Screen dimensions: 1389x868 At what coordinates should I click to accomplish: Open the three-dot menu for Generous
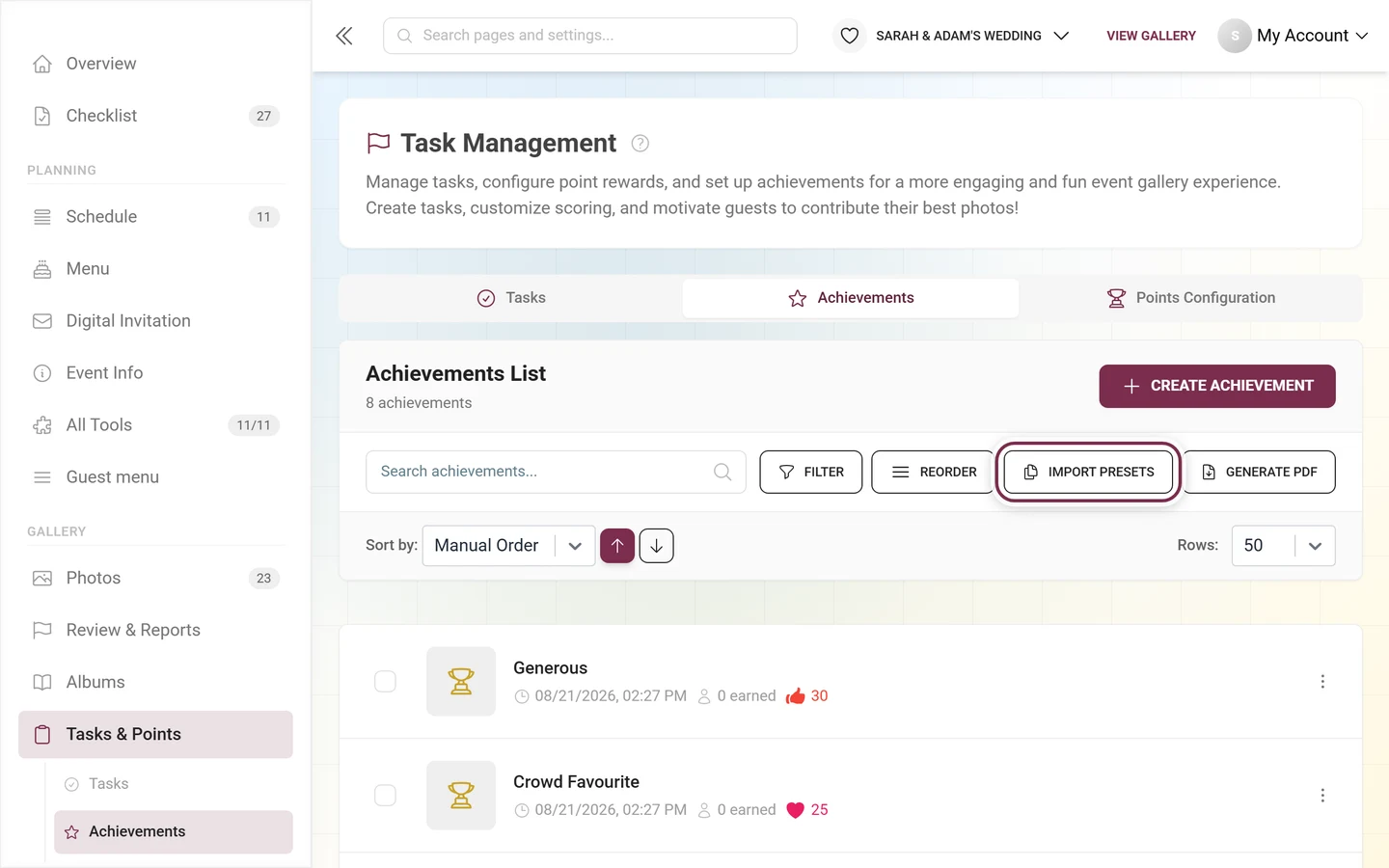1322,682
